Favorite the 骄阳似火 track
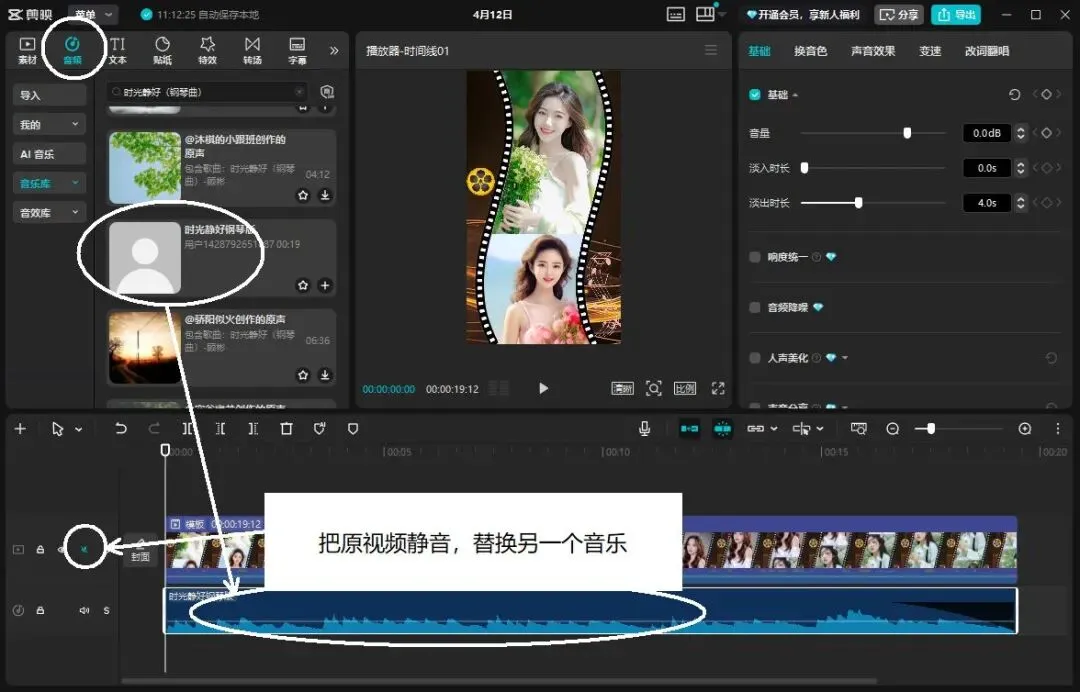The height and width of the screenshot is (692, 1080). [x=303, y=375]
